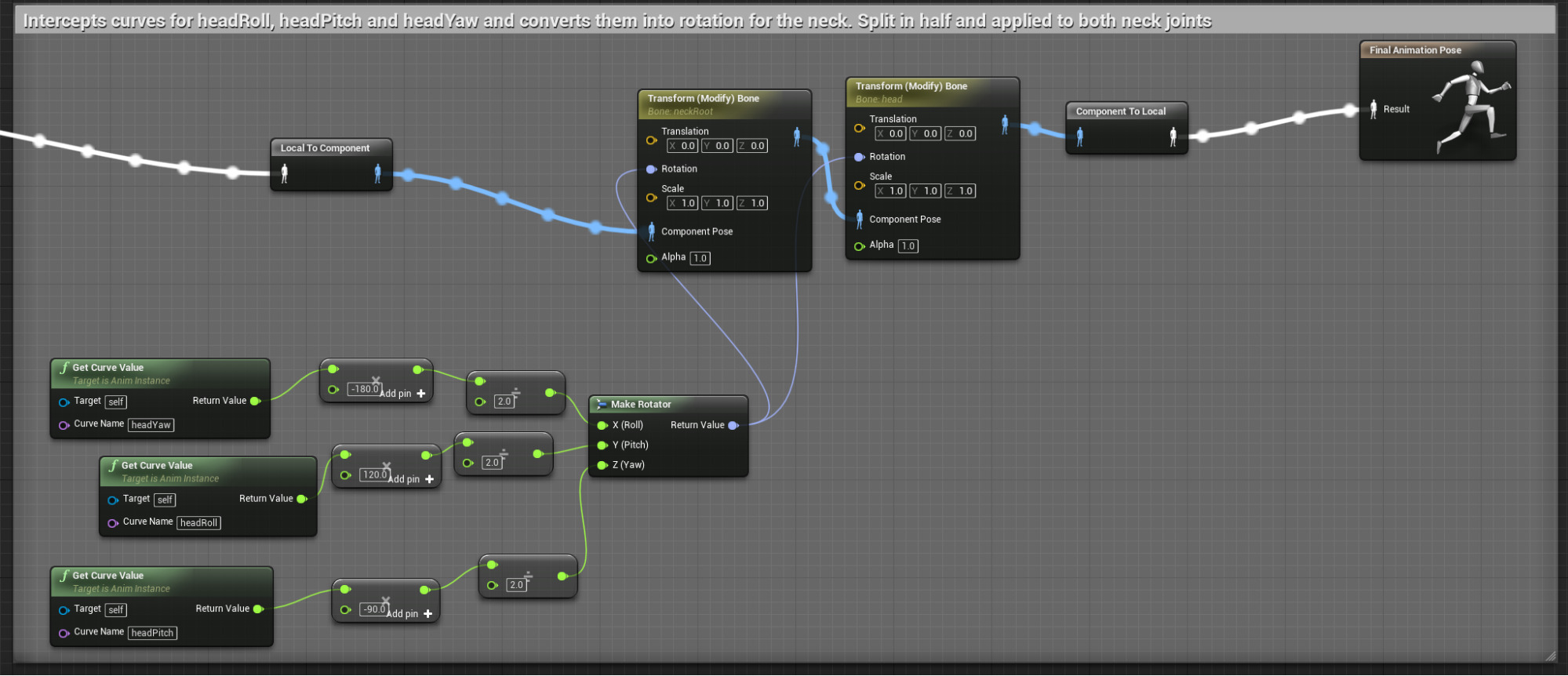Click the Make Rotator node title icon
This screenshot has width=1568, height=676.
click(x=602, y=405)
